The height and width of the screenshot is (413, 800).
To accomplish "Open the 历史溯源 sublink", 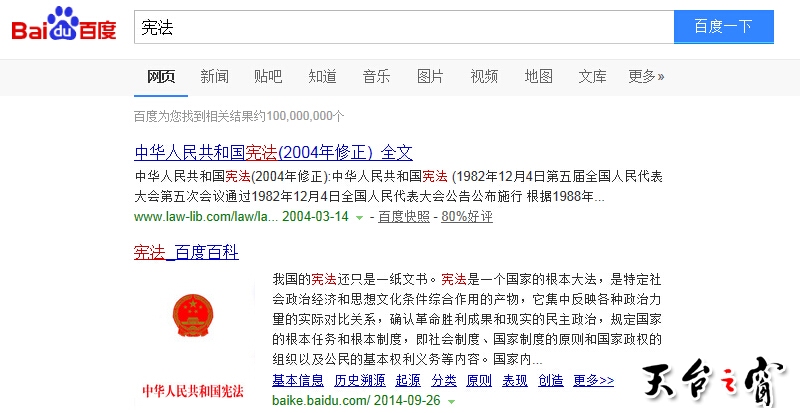I will (360, 380).
